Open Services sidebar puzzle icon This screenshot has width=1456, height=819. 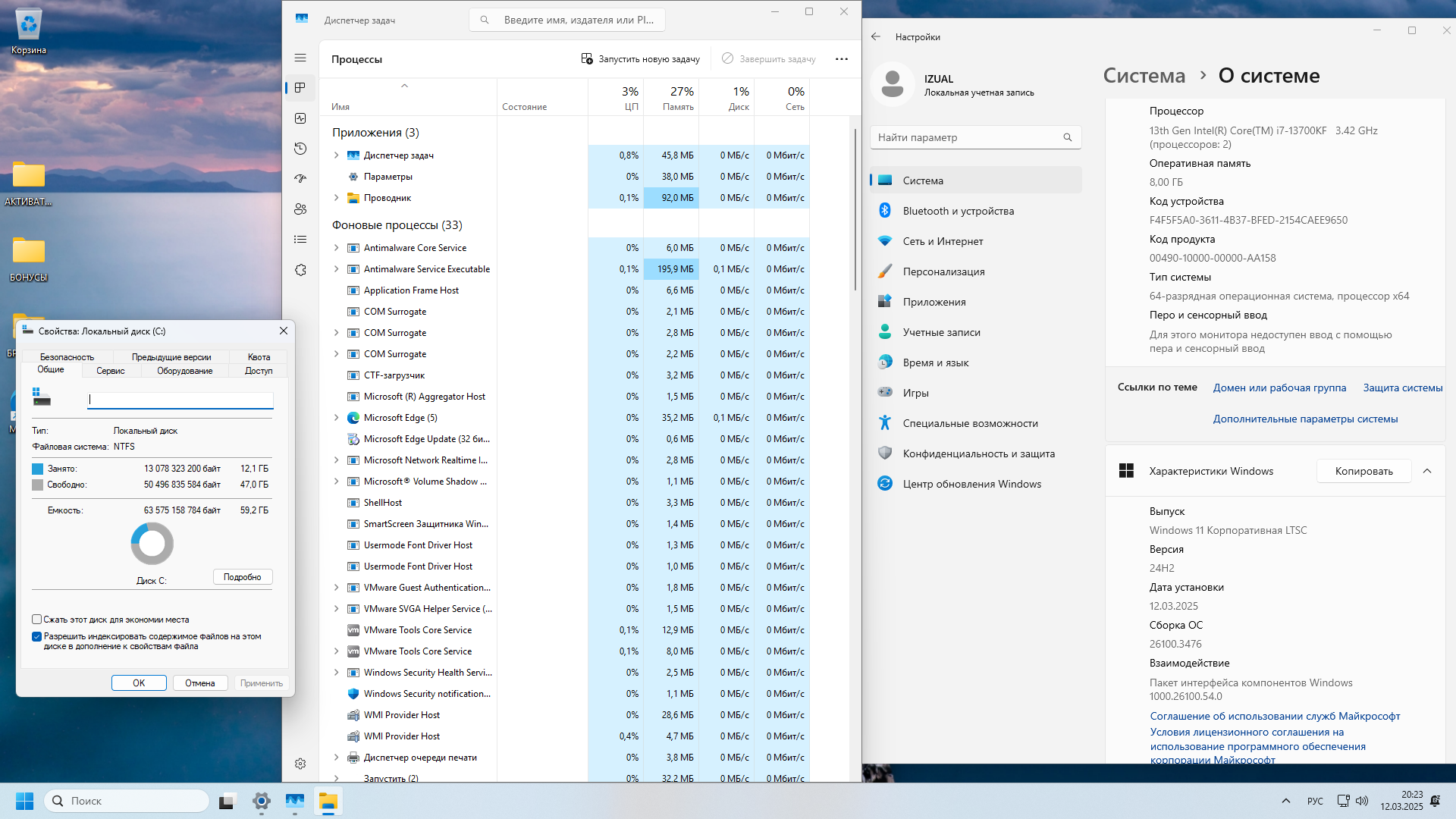300,270
